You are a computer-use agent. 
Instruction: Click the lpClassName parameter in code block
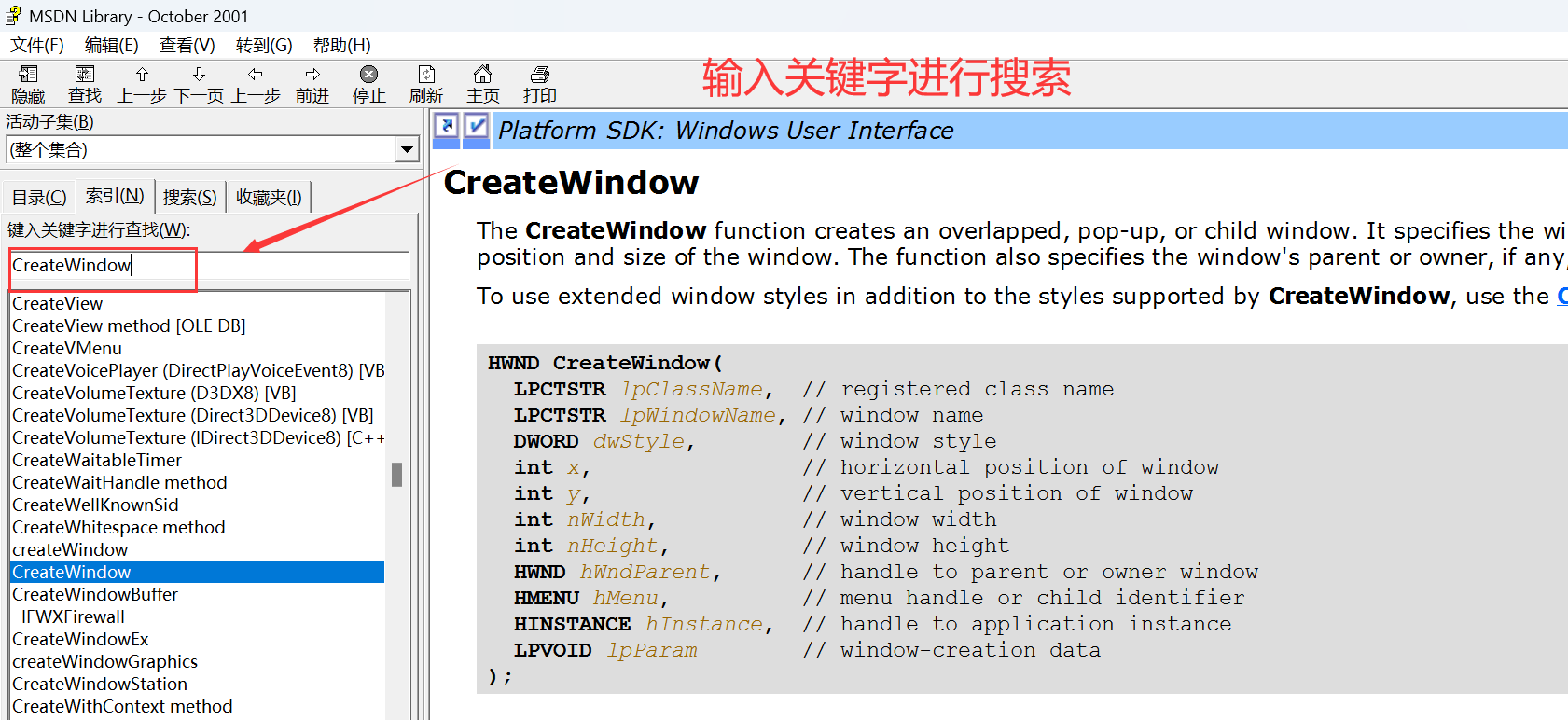pyautogui.click(x=691, y=389)
